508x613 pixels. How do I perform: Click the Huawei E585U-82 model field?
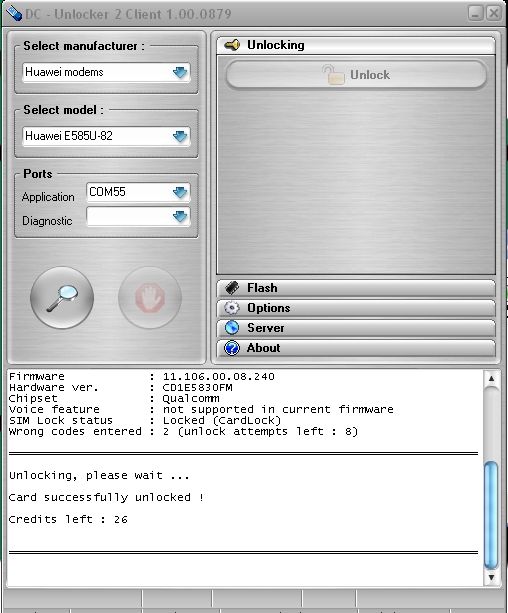pos(106,136)
